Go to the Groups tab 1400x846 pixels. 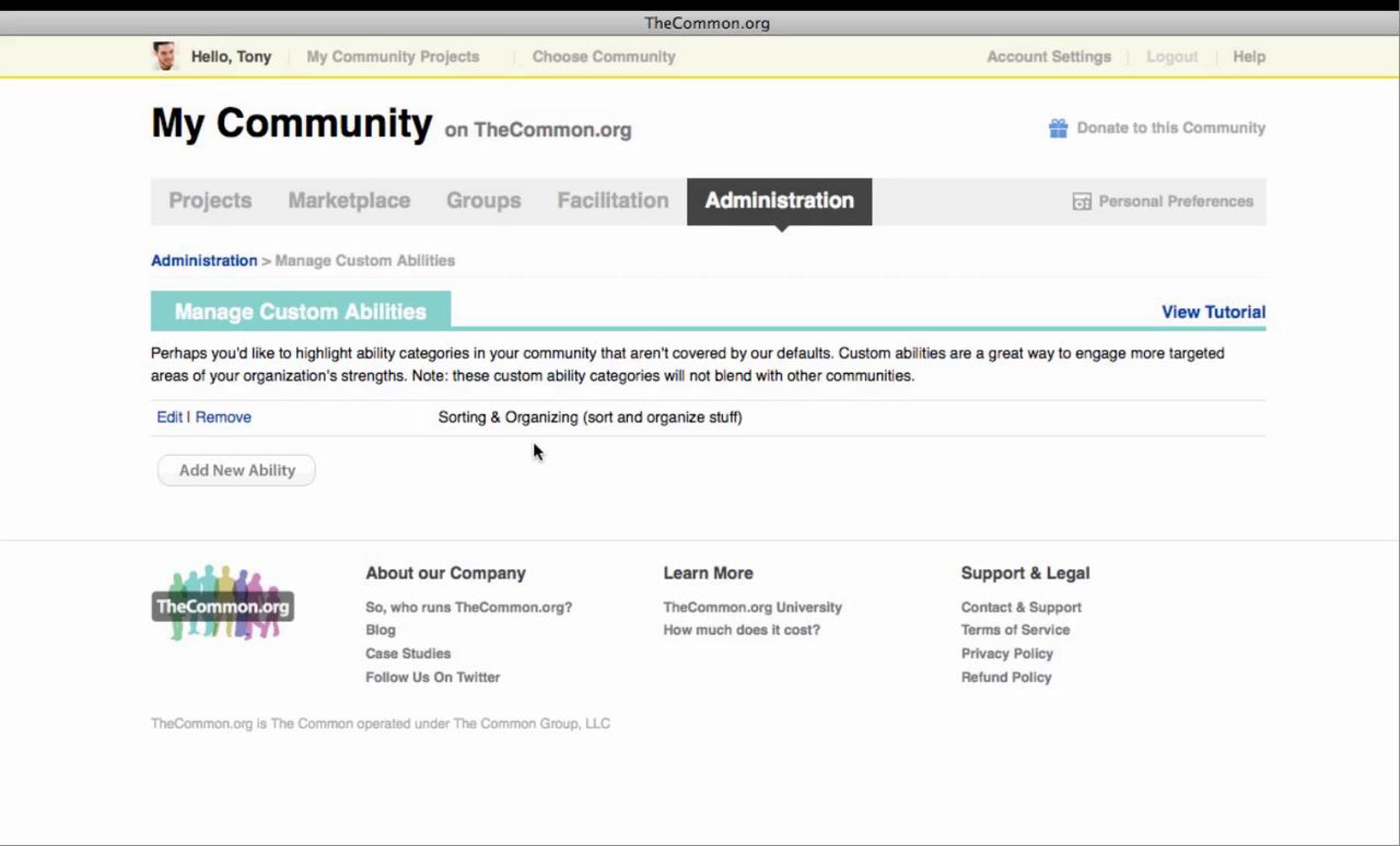(x=483, y=201)
